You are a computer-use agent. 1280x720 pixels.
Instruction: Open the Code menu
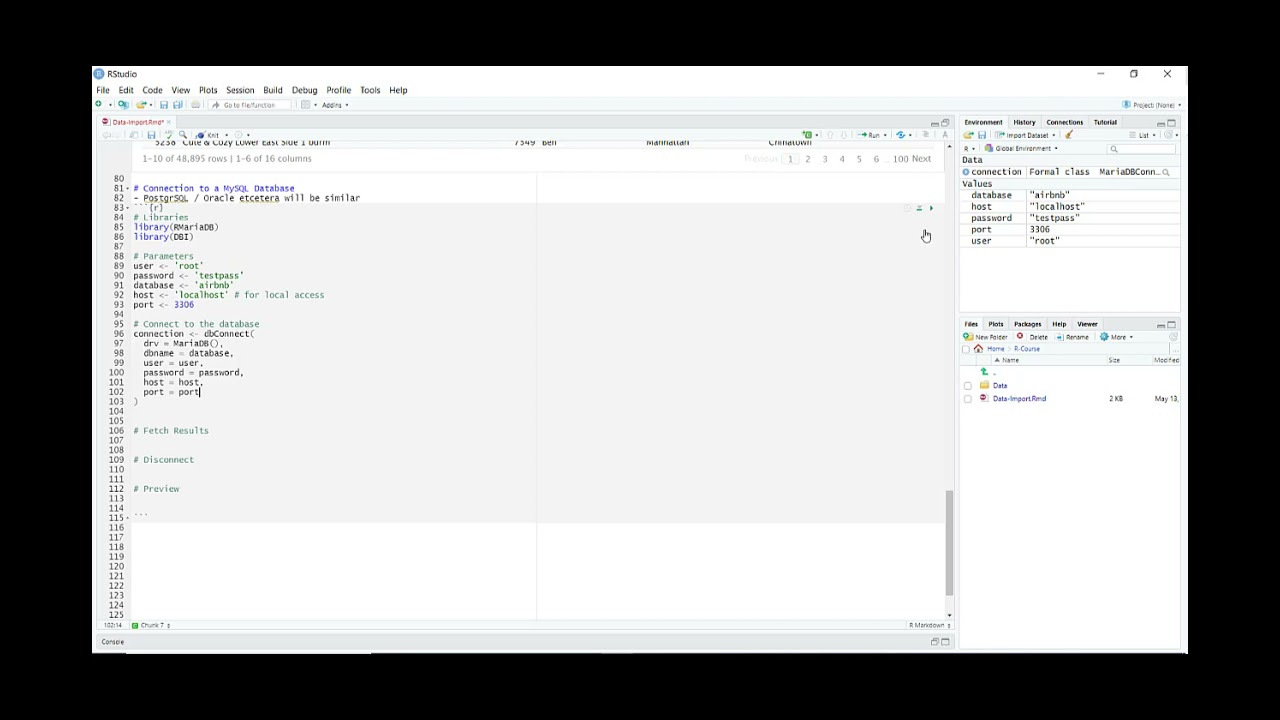point(152,90)
